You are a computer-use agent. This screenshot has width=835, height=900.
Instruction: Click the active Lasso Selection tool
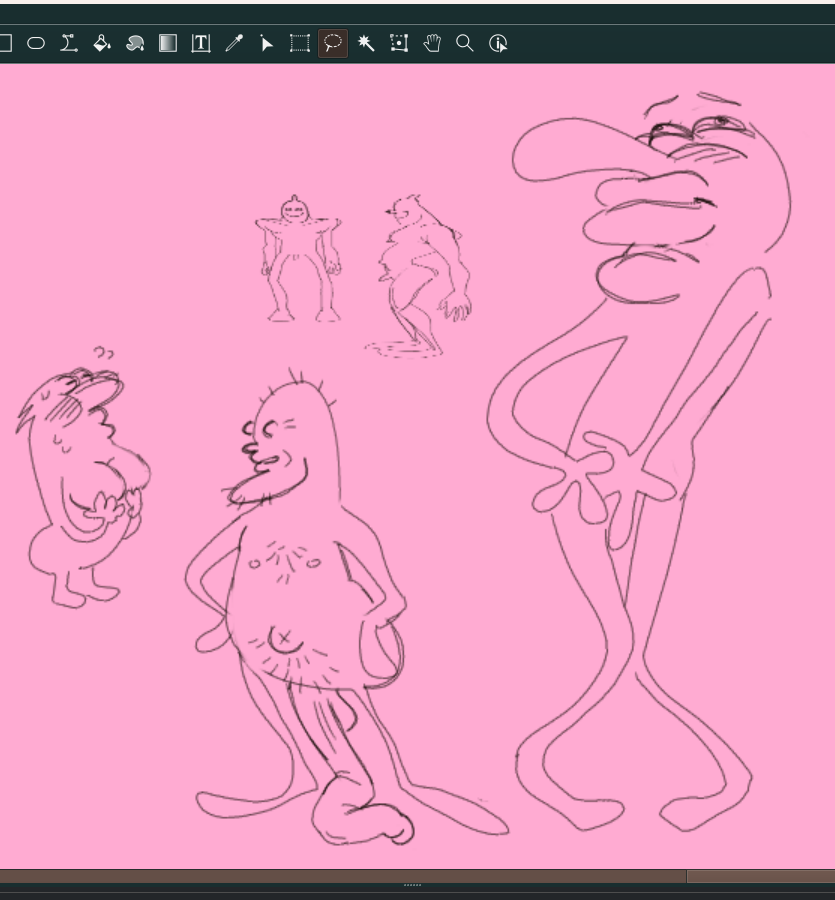(333, 43)
